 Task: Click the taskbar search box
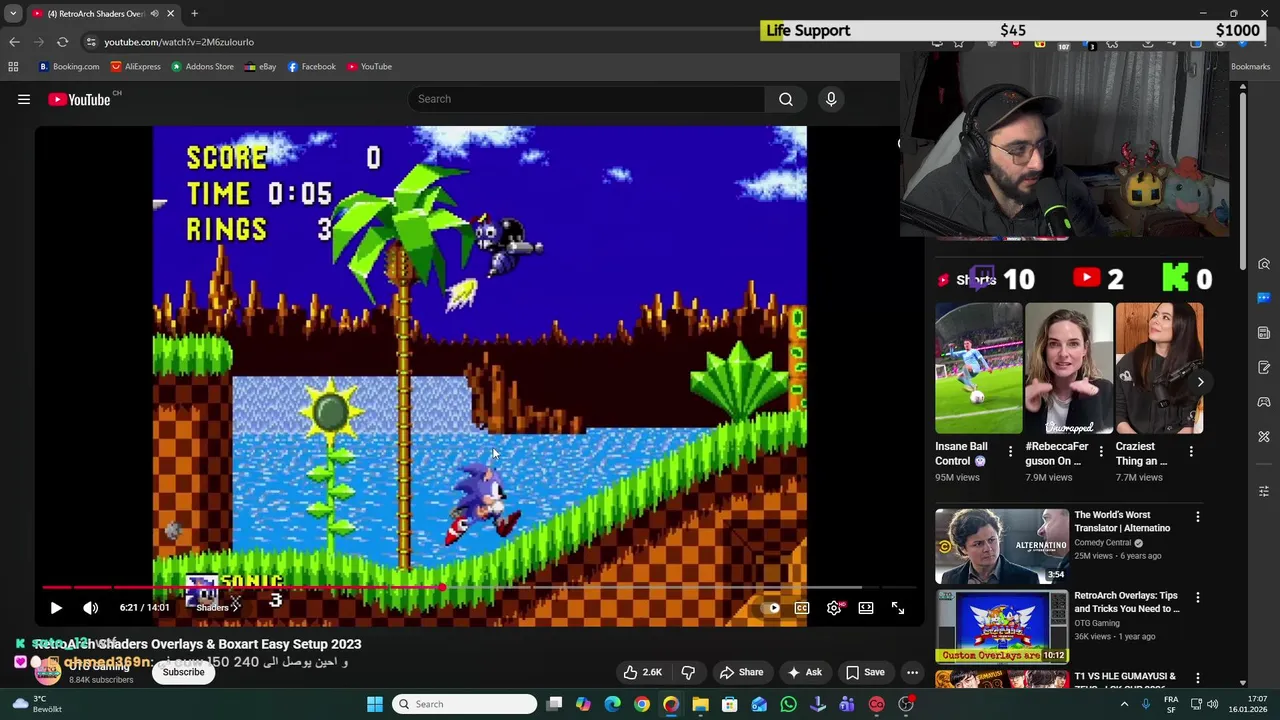coord(464,704)
